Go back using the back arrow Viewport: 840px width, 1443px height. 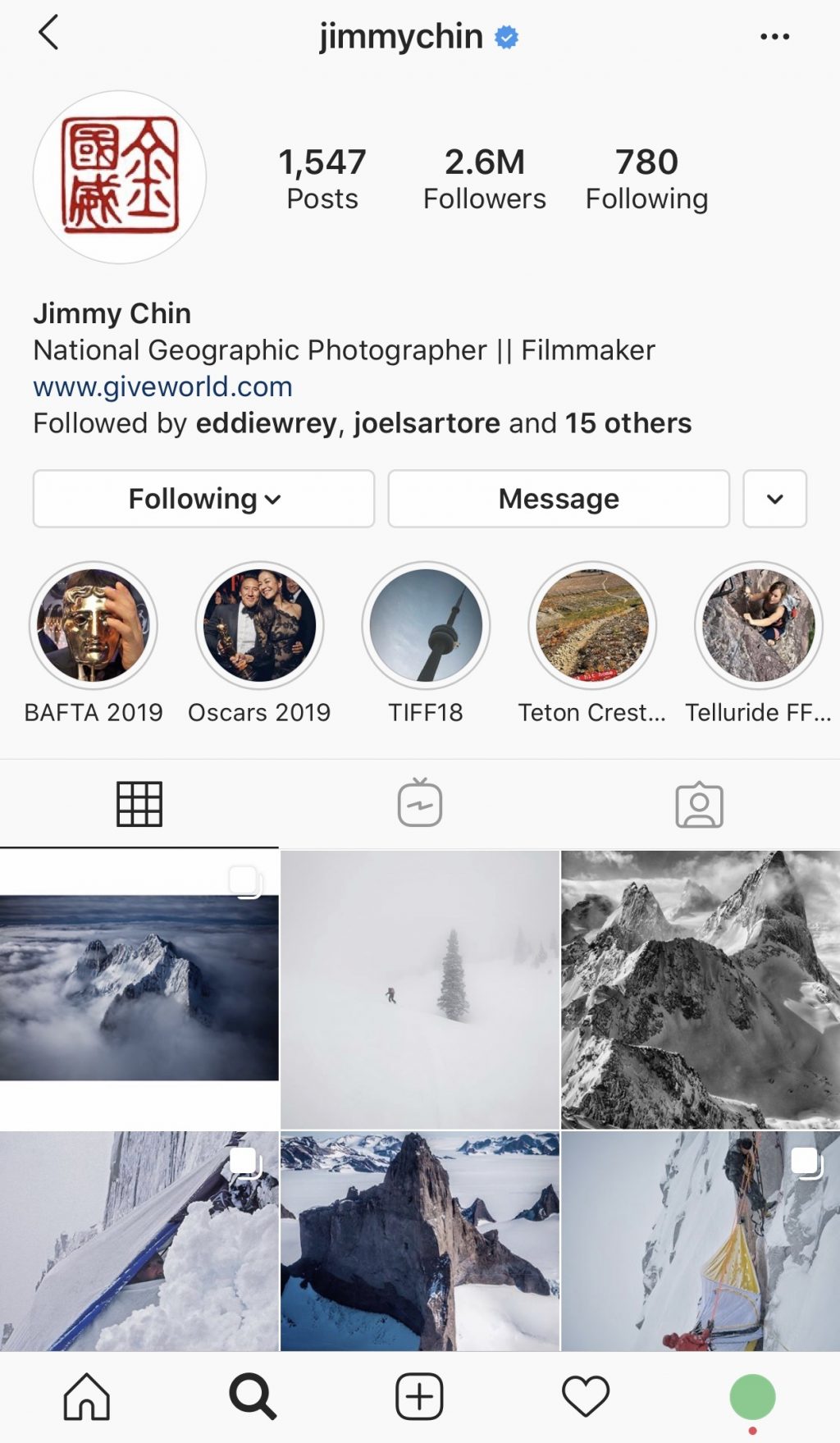pyautogui.click(x=48, y=34)
